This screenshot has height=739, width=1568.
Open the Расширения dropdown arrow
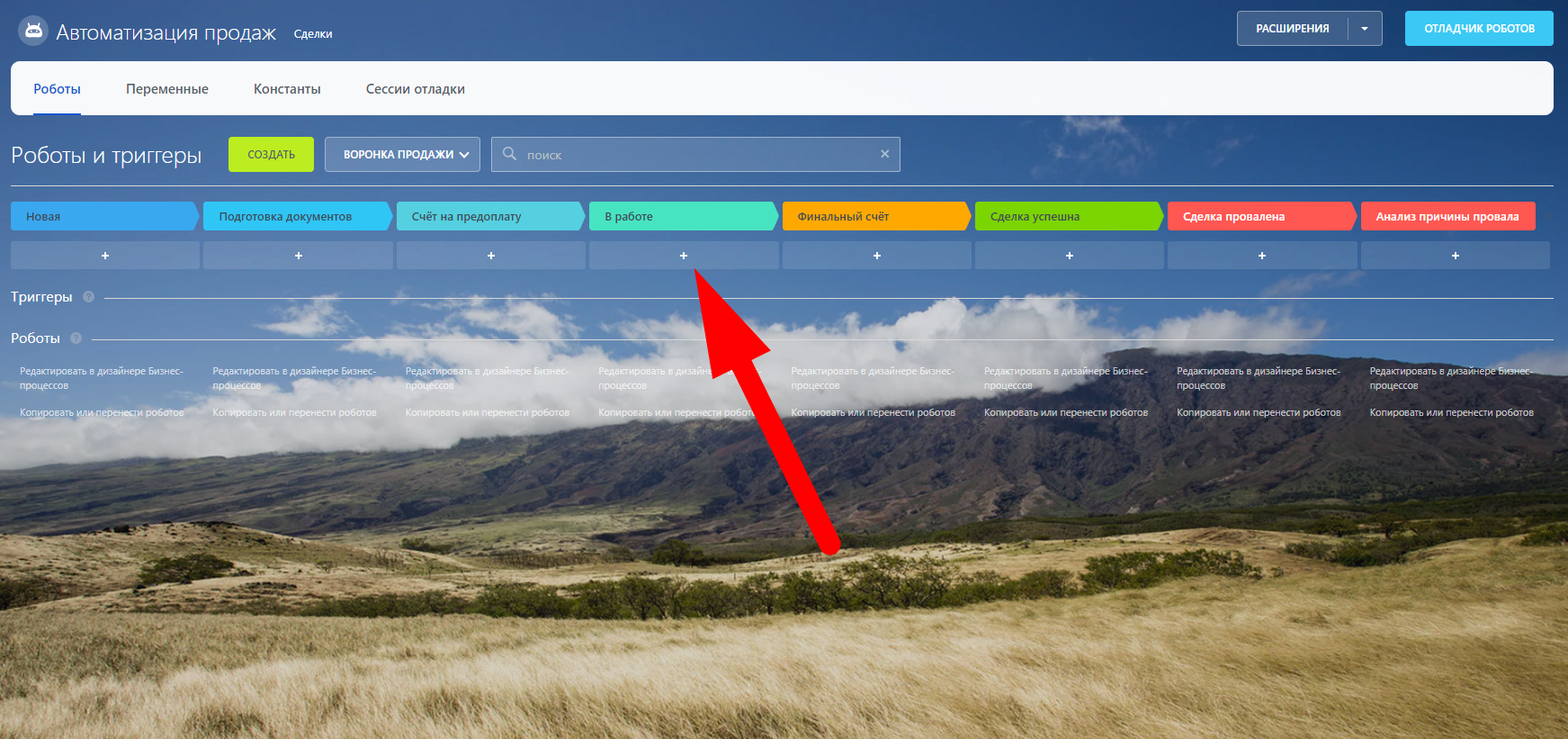[1365, 29]
